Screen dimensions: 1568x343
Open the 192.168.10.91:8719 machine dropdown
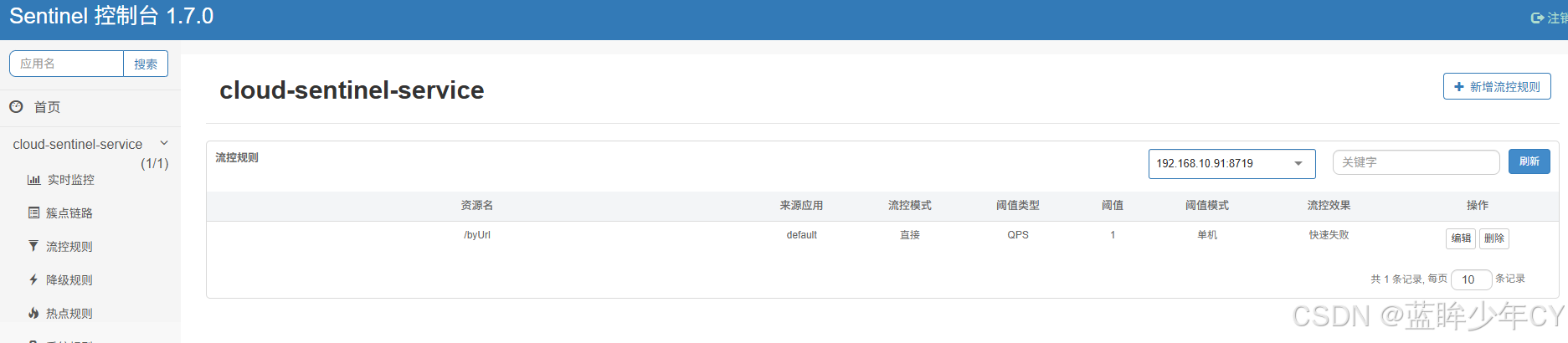tap(1231, 163)
